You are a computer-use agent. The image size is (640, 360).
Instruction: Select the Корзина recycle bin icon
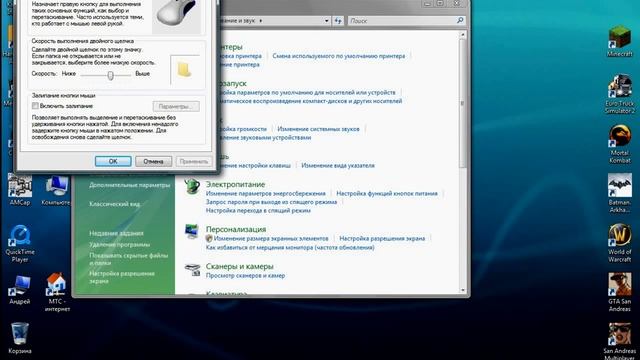point(20,338)
